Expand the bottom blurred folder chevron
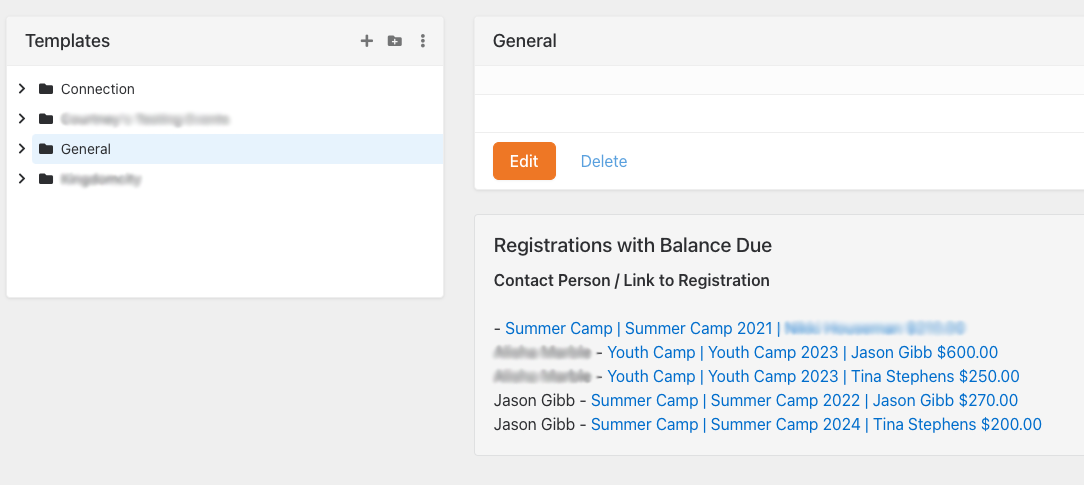 tap(22, 179)
